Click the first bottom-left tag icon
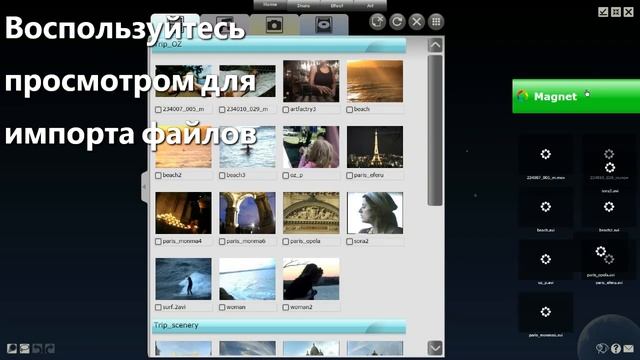640x360 pixels. click(12, 349)
